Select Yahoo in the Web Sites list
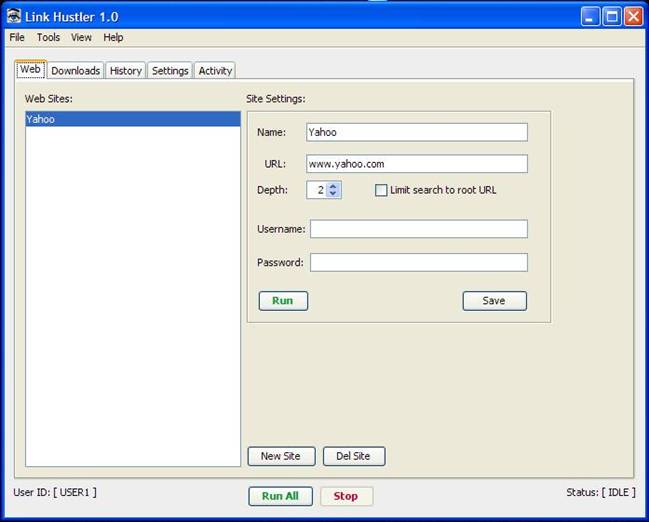 click(x=133, y=119)
